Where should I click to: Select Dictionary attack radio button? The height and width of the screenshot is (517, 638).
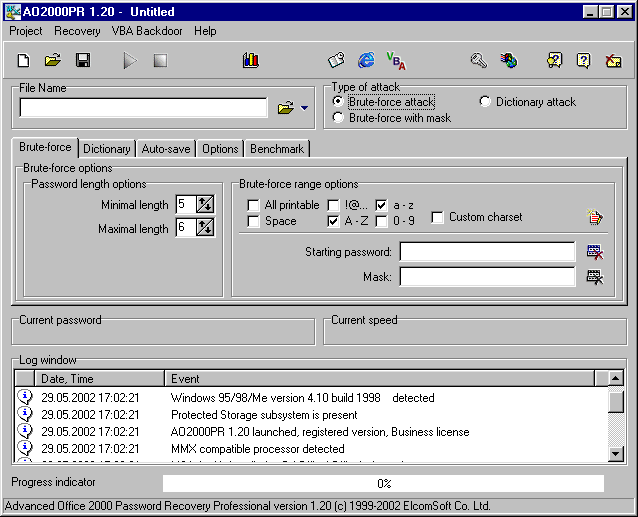tap(485, 101)
